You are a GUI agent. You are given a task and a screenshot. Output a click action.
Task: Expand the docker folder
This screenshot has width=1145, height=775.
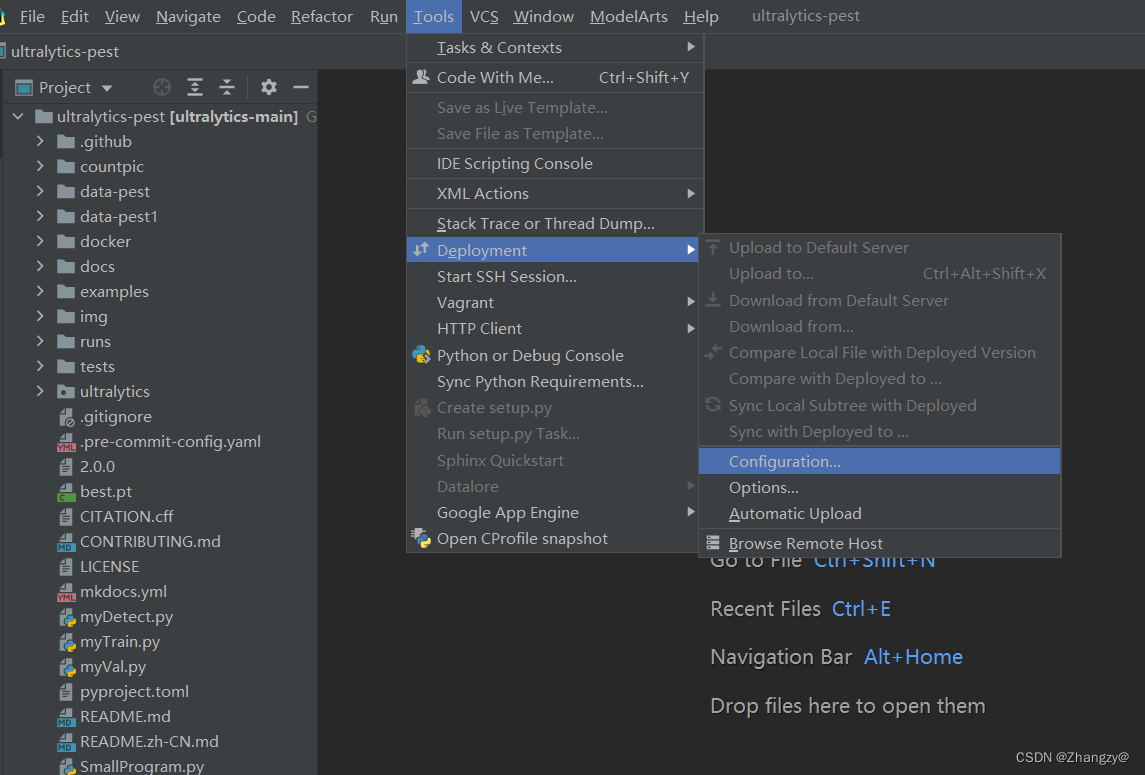40,241
